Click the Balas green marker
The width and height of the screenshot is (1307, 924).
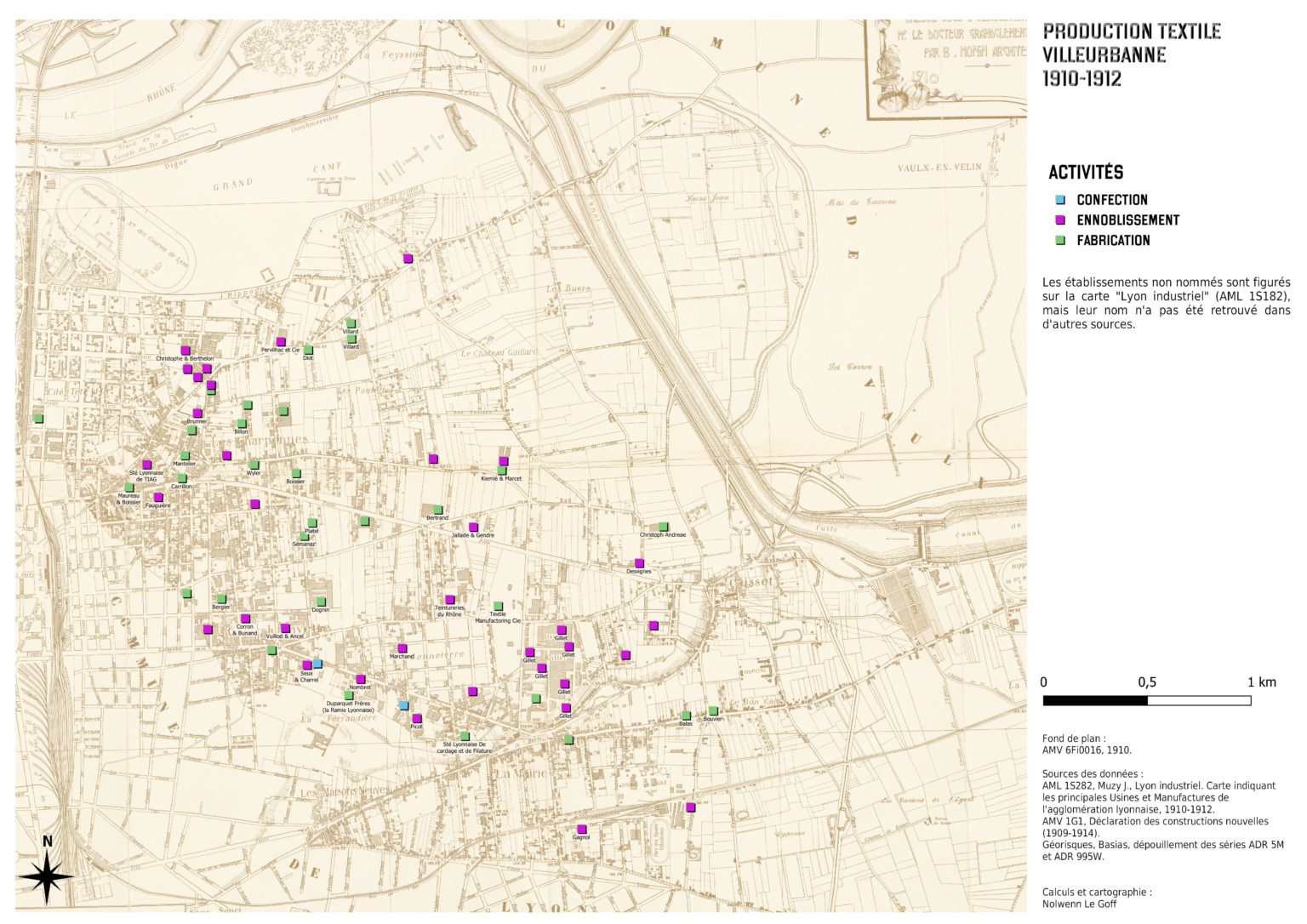tap(686, 715)
